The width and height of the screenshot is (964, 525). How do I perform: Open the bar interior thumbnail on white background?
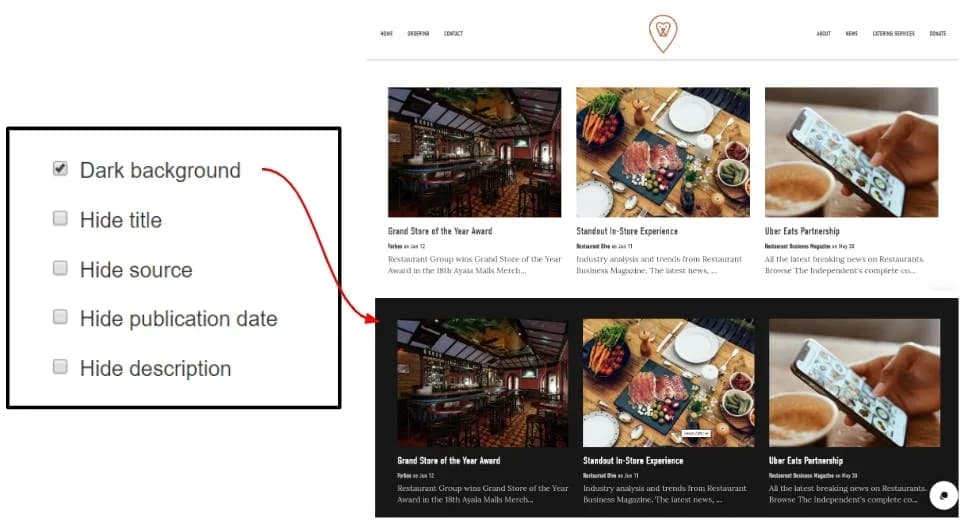coord(474,152)
